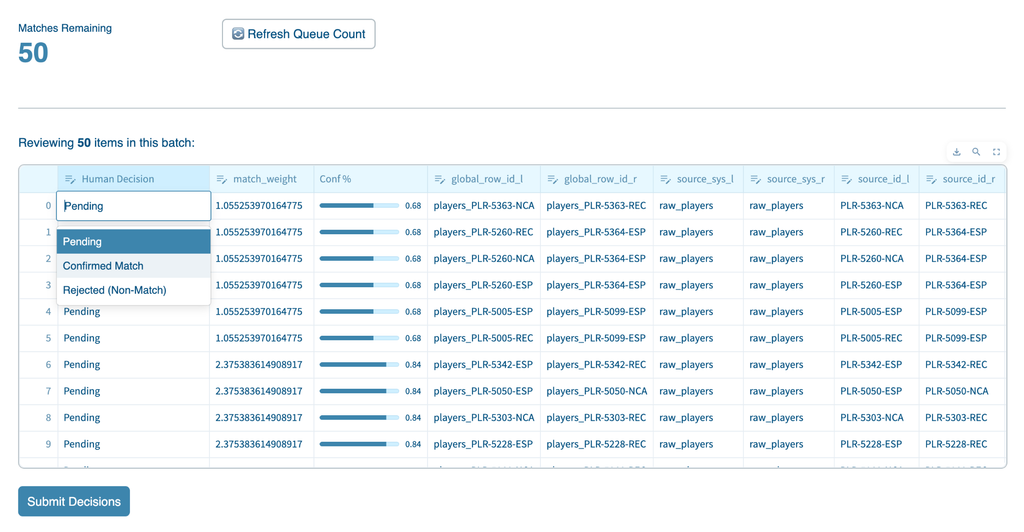
Task: Click the source_id_l column header
Action: (x=877, y=179)
